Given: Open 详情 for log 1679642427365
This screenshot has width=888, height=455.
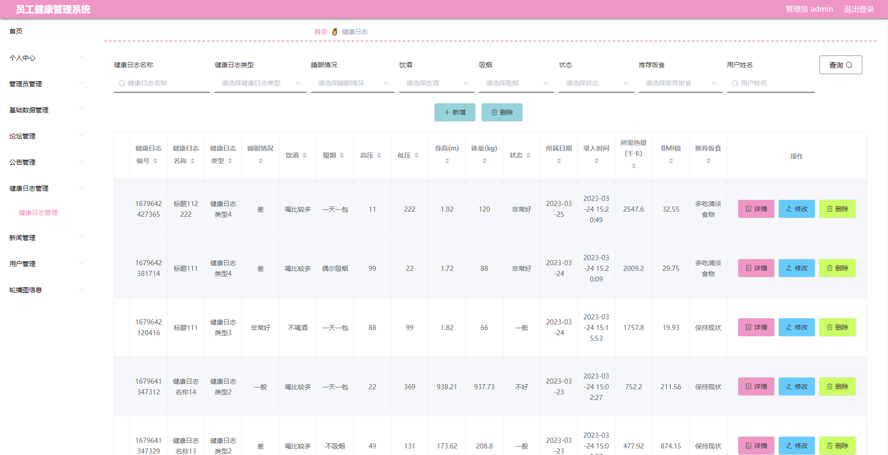Looking at the screenshot, I should [756, 209].
